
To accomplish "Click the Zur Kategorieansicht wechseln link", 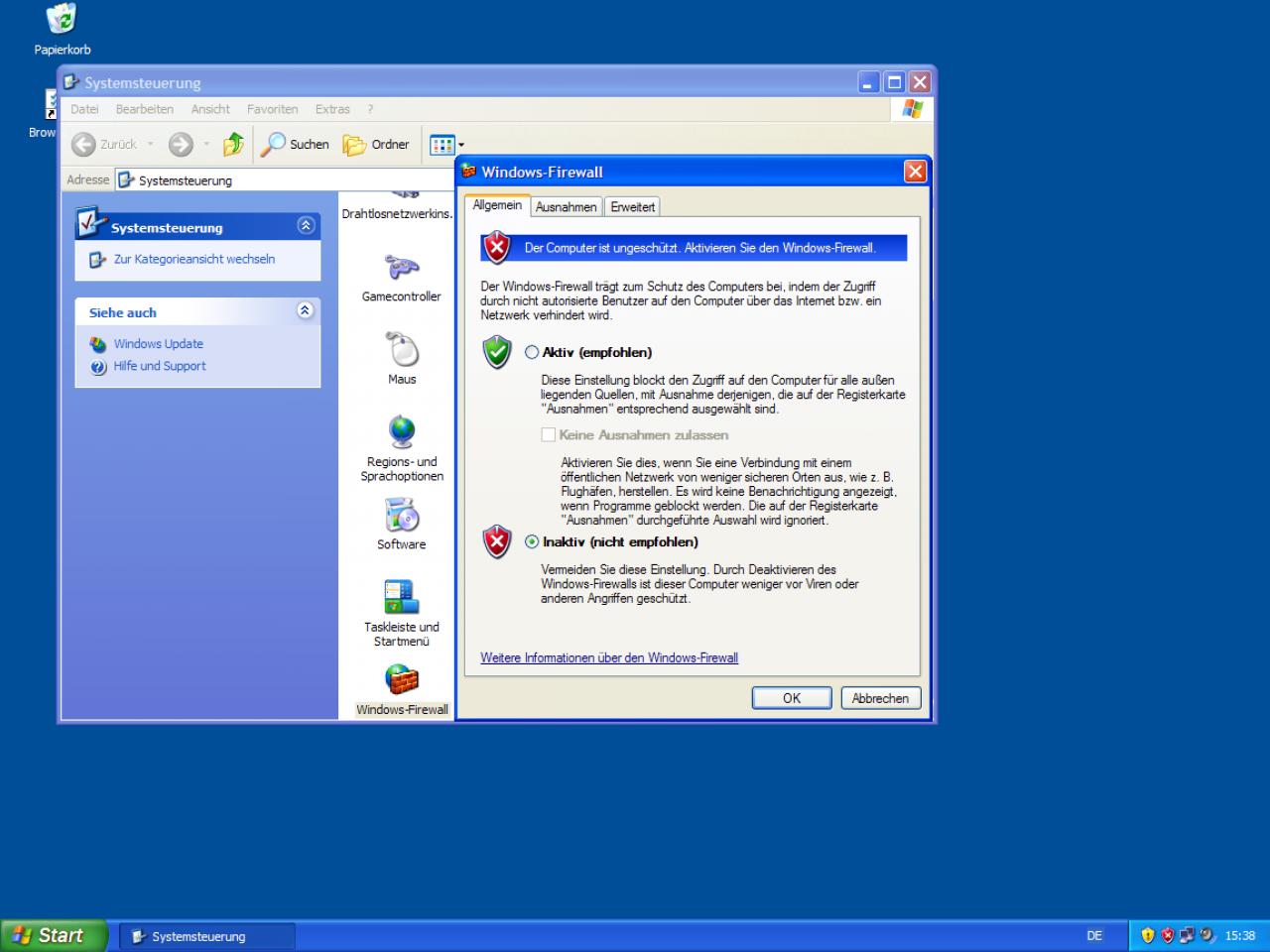I will coord(194,259).
